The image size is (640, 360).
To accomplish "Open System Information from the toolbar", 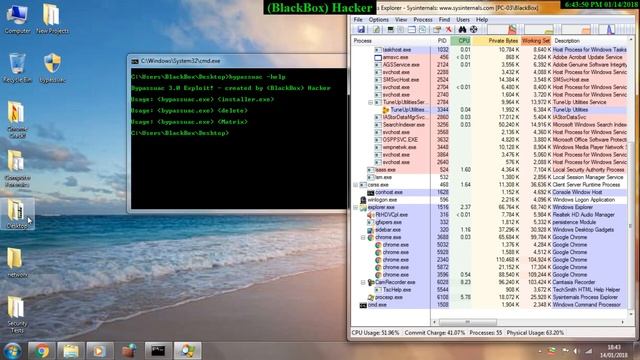I will [390, 29].
